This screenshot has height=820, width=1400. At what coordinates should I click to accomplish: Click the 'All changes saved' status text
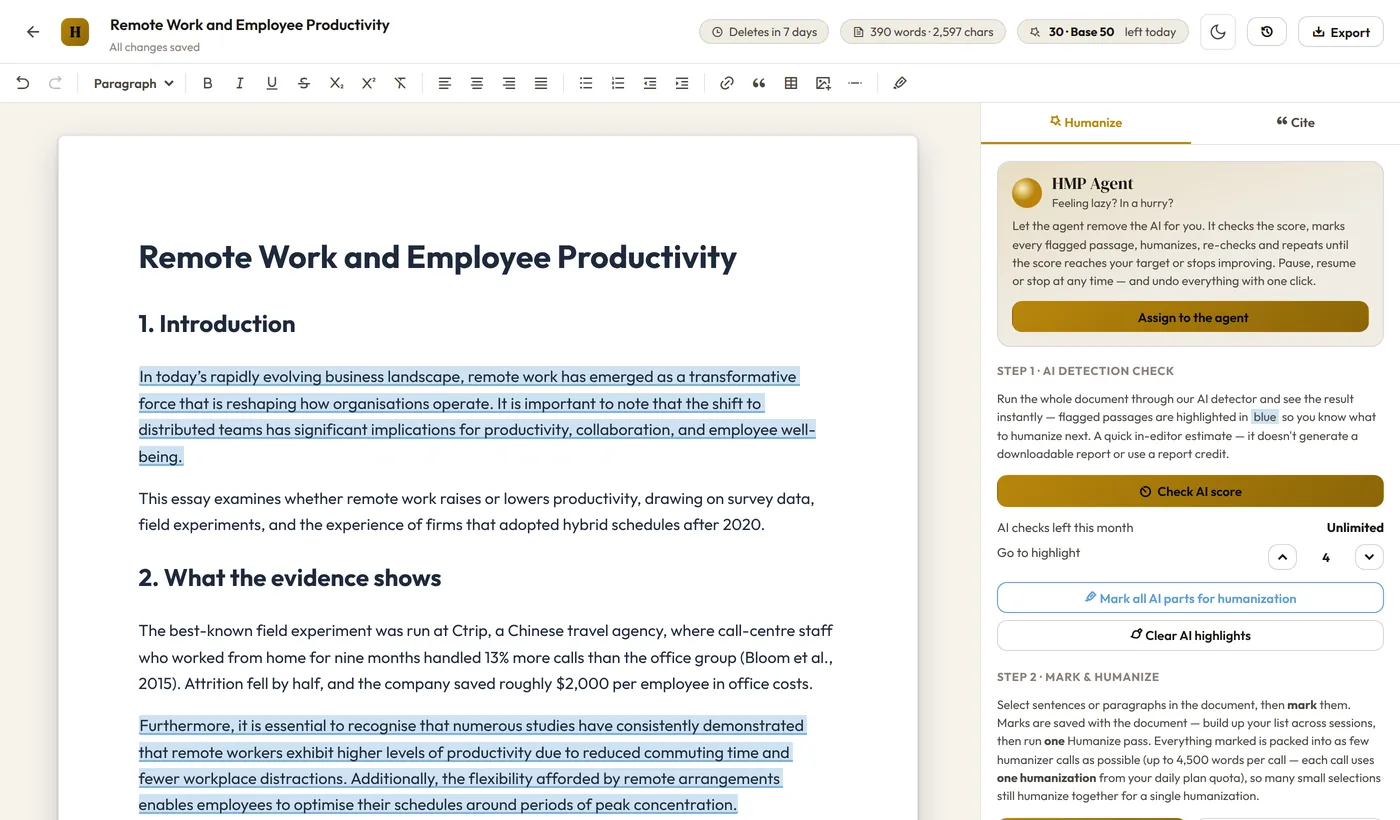155,47
